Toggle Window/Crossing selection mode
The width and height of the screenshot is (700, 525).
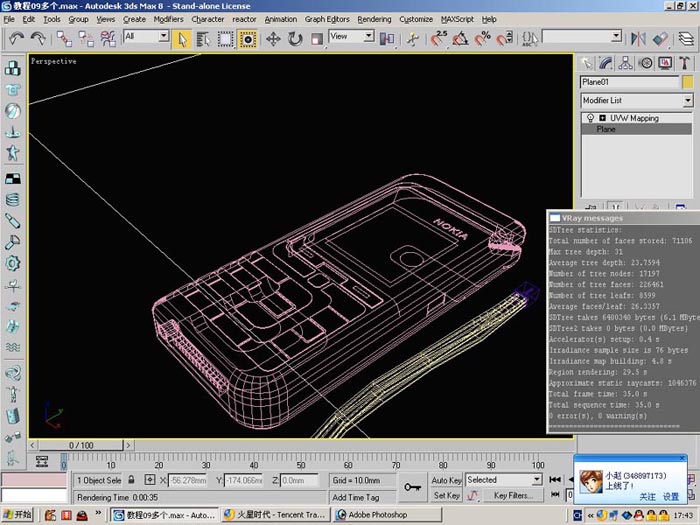(247, 39)
